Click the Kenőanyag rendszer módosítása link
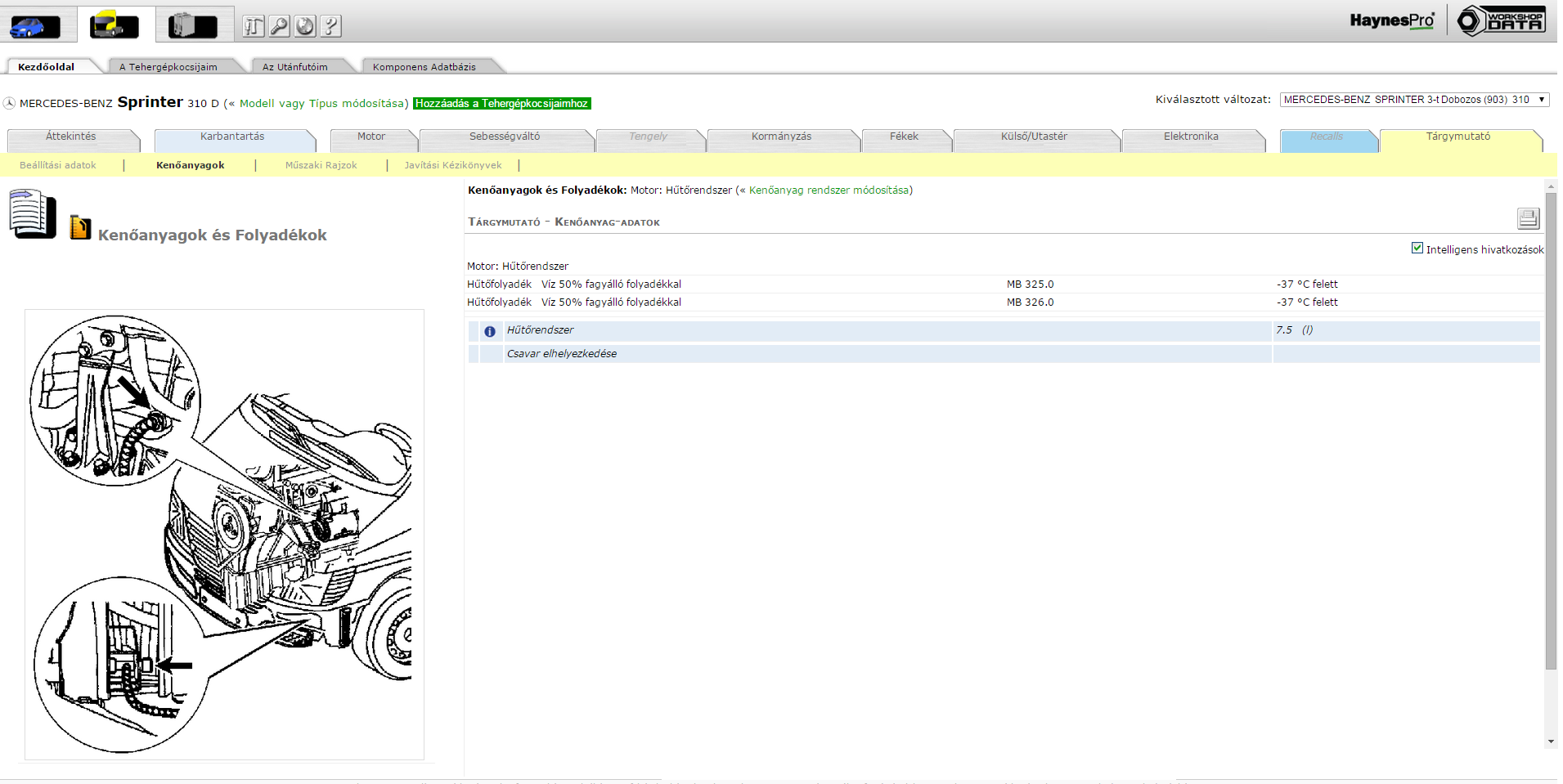 [x=829, y=190]
